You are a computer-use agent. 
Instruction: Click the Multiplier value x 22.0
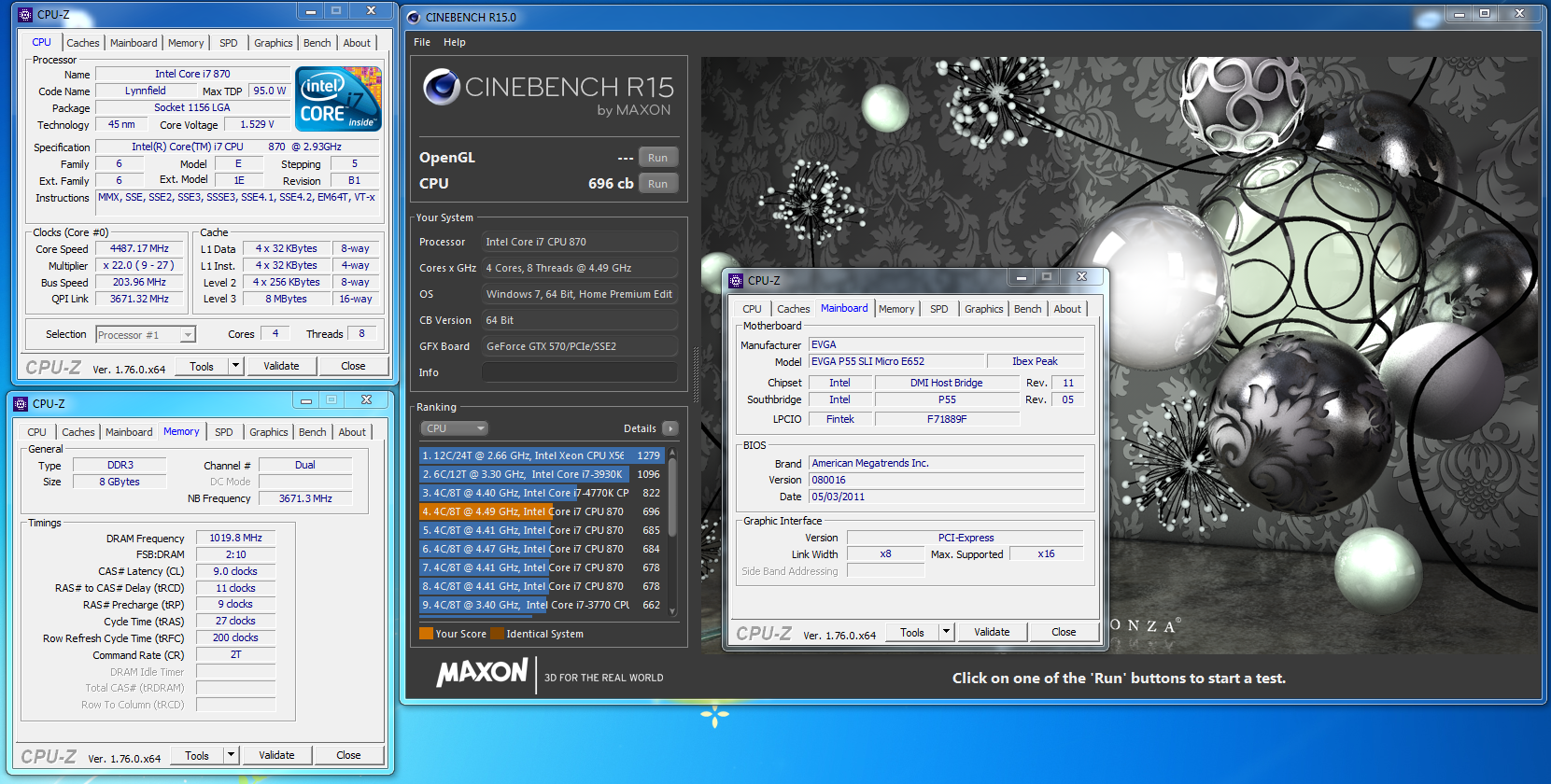point(140,265)
